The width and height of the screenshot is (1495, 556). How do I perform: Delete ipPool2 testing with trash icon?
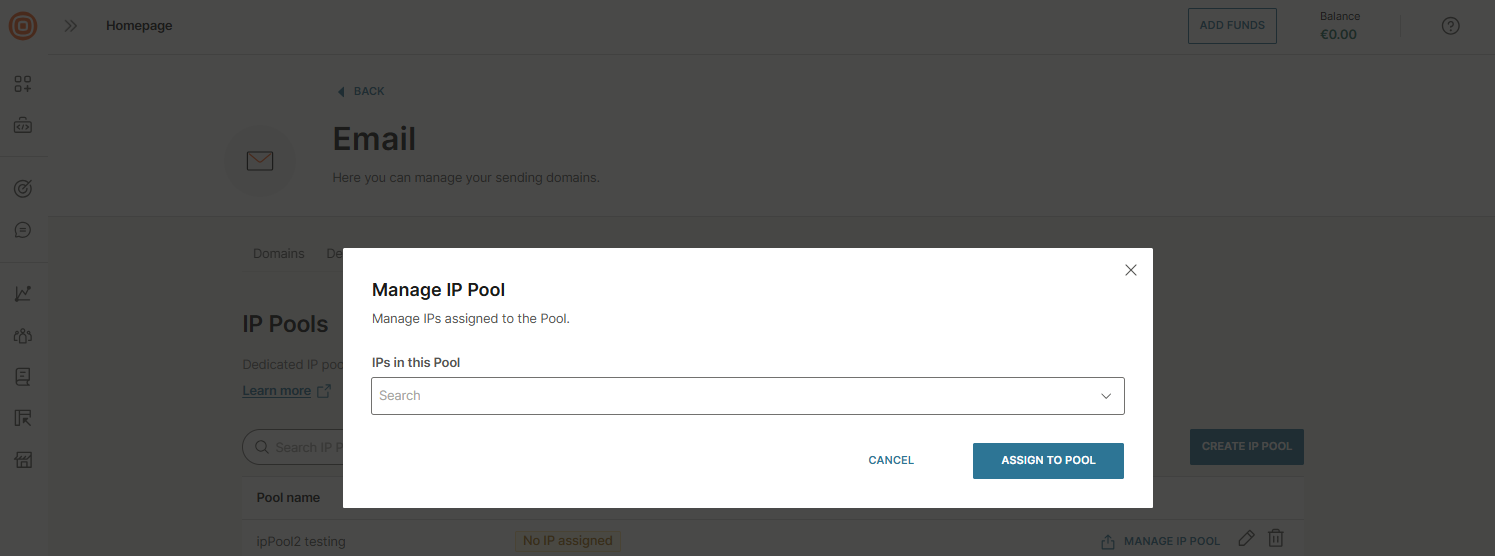(1276, 538)
